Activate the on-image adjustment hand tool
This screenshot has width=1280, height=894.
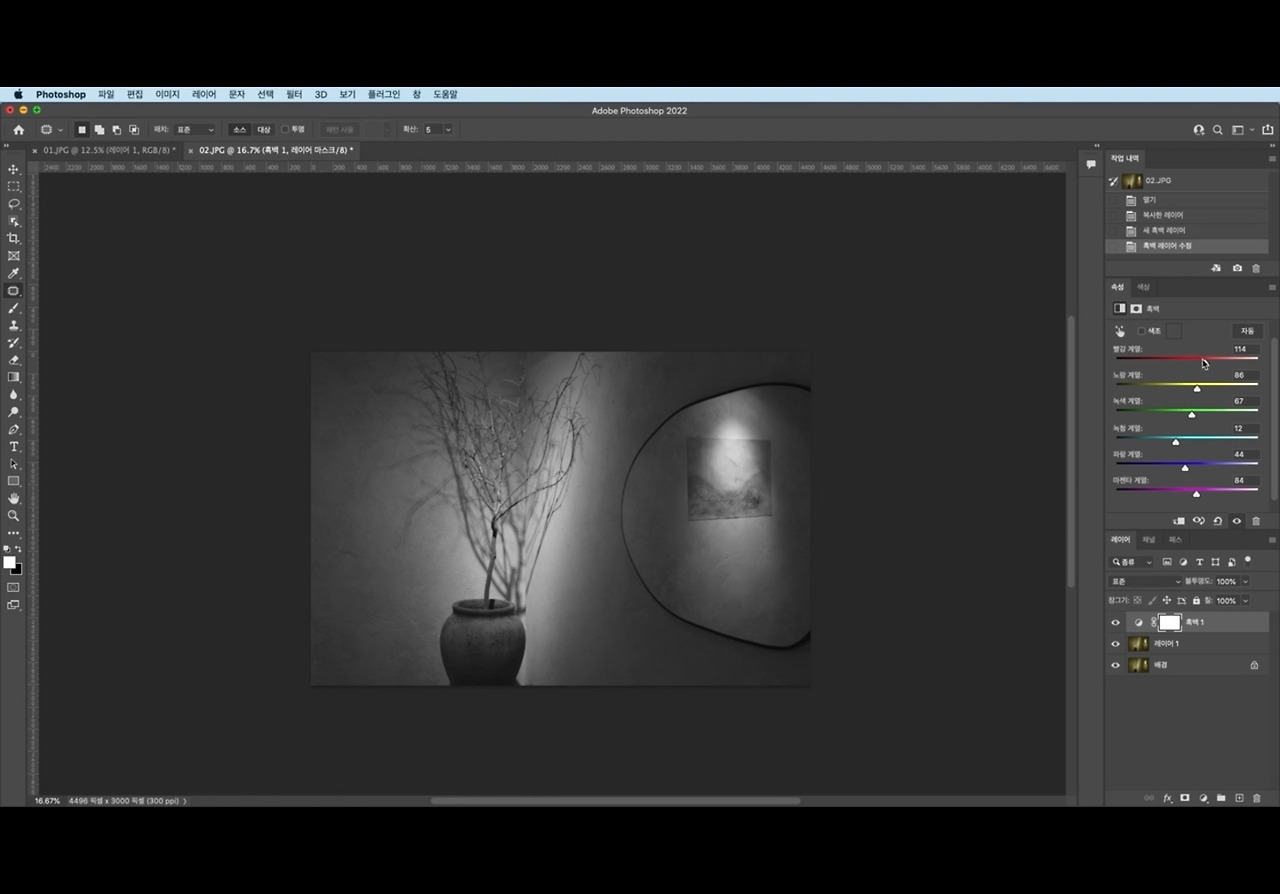pyautogui.click(x=1120, y=331)
